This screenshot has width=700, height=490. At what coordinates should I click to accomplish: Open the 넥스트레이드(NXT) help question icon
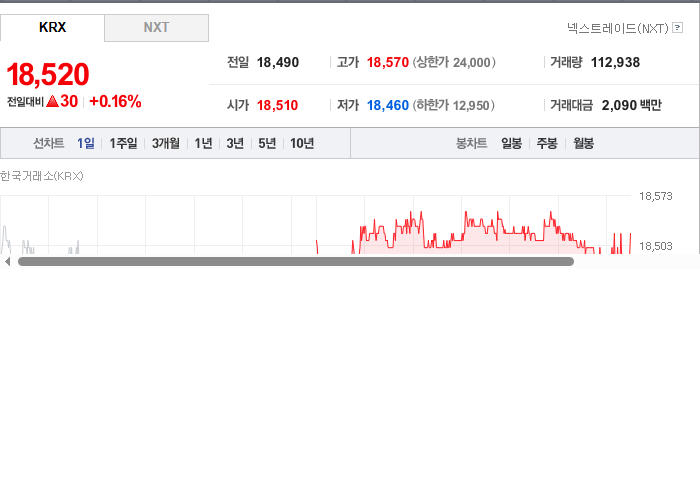click(x=677, y=28)
